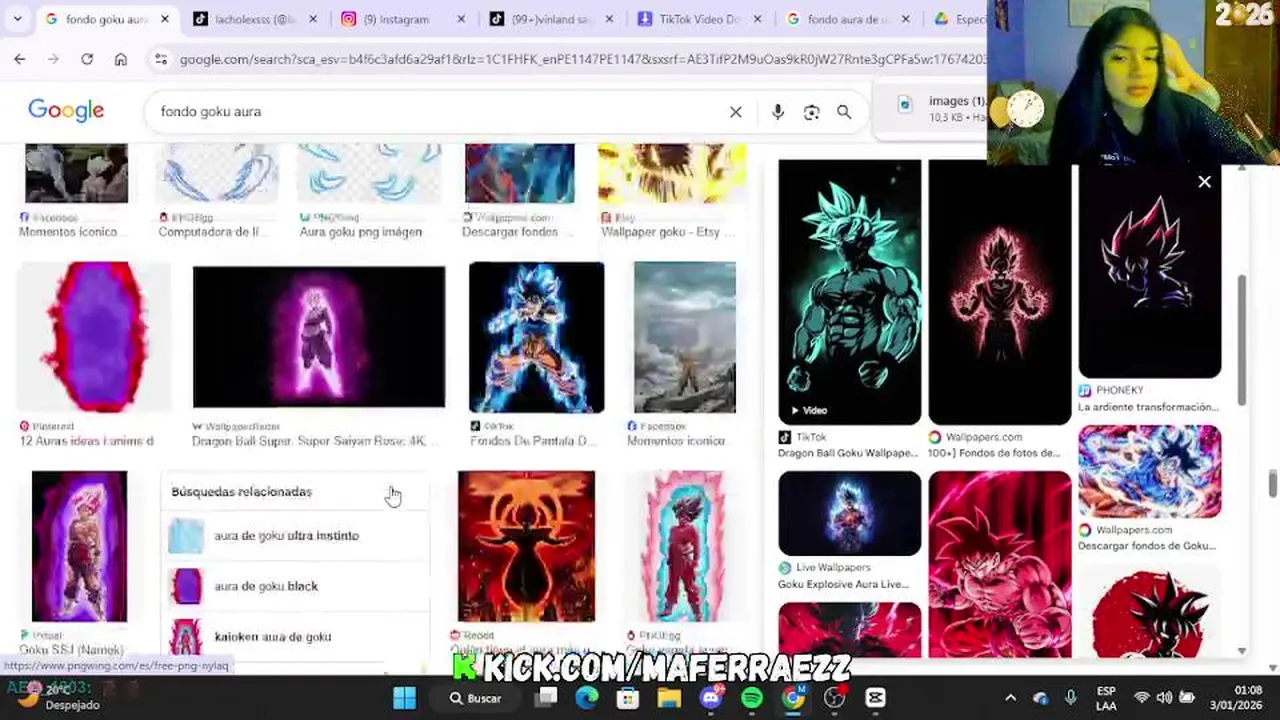Open the blue ultra instinct Goku TikTok thumbnail

pyautogui.click(x=536, y=337)
